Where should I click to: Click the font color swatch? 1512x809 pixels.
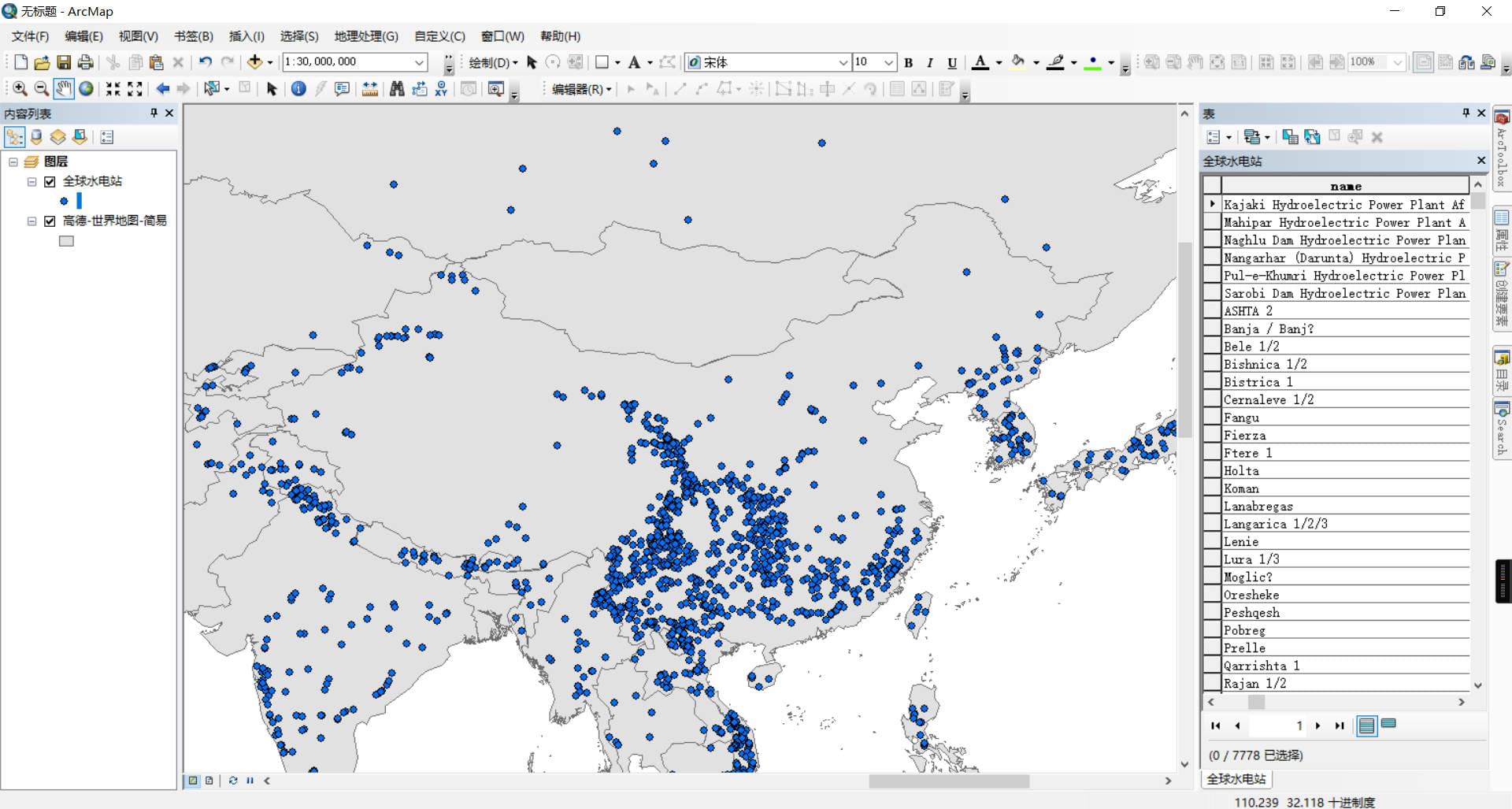[x=980, y=62]
